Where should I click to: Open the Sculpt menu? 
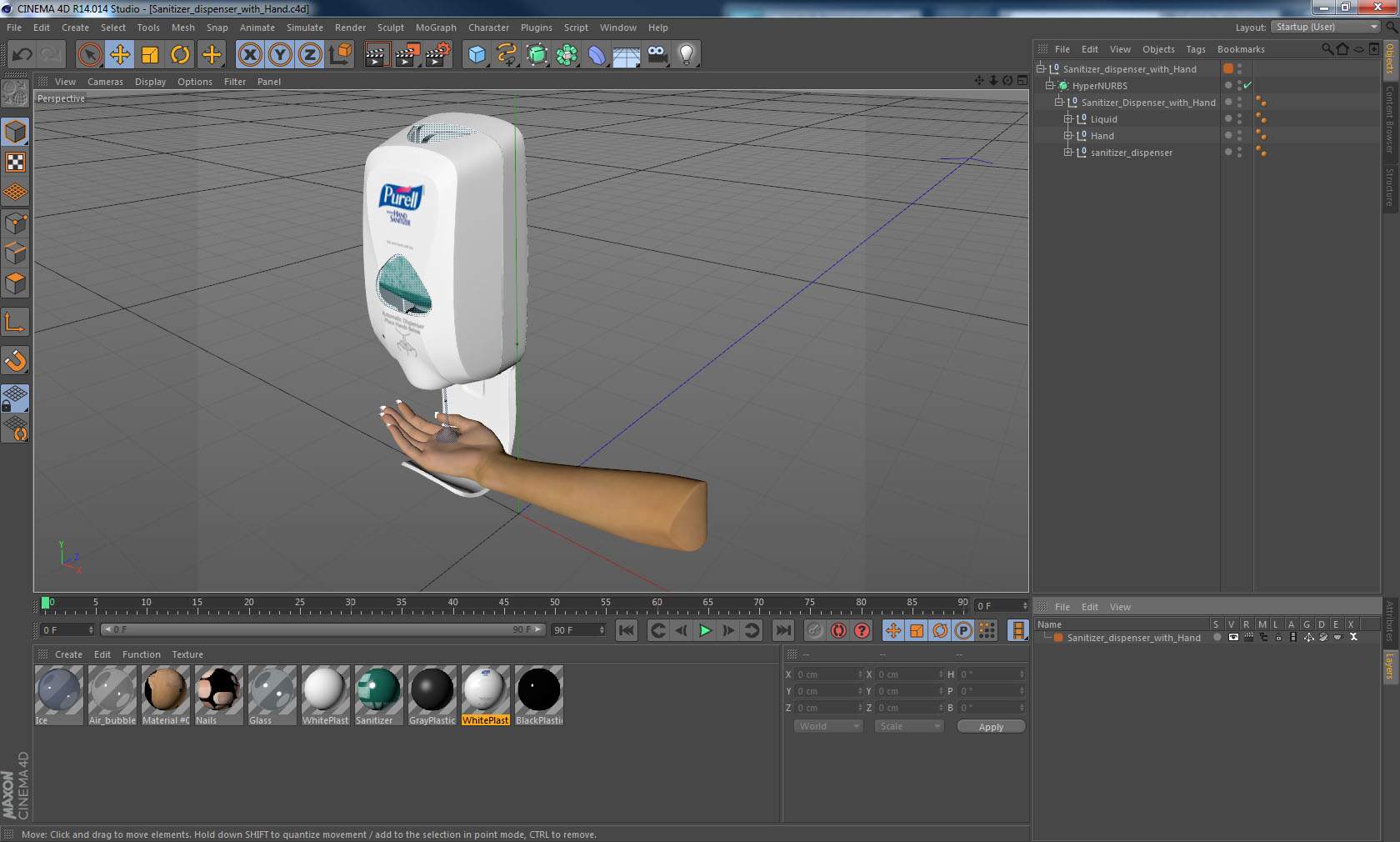pos(390,28)
